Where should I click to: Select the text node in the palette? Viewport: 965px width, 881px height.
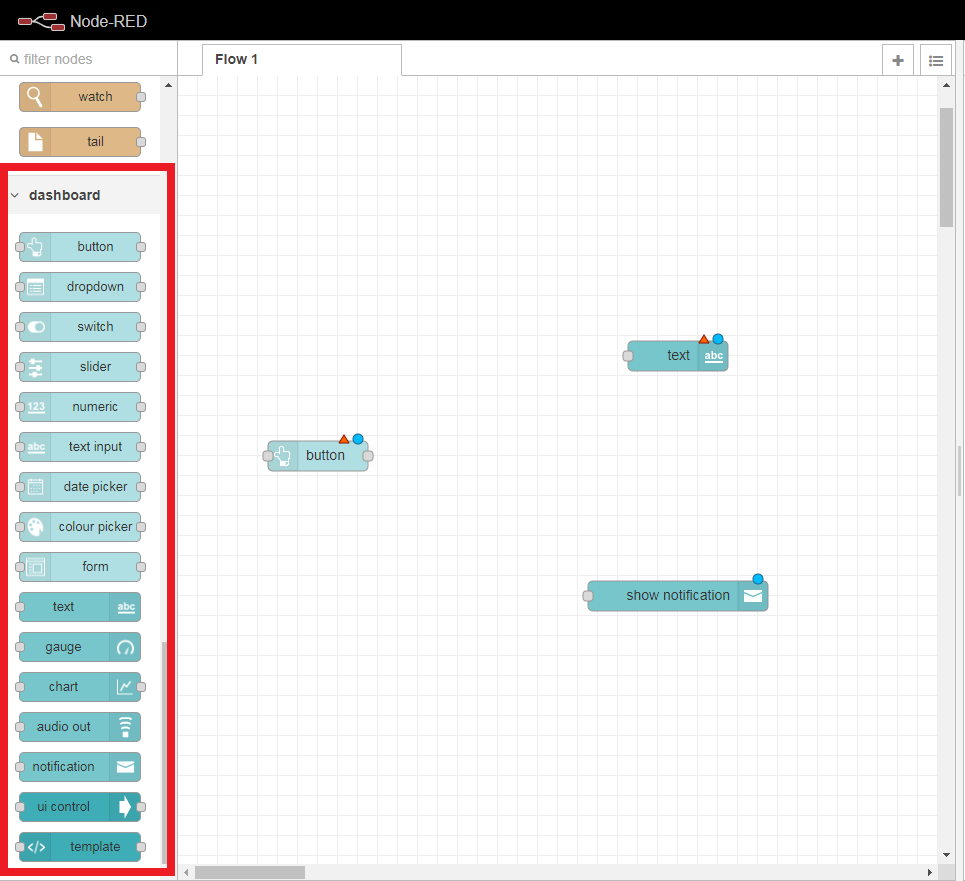pos(80,607)
